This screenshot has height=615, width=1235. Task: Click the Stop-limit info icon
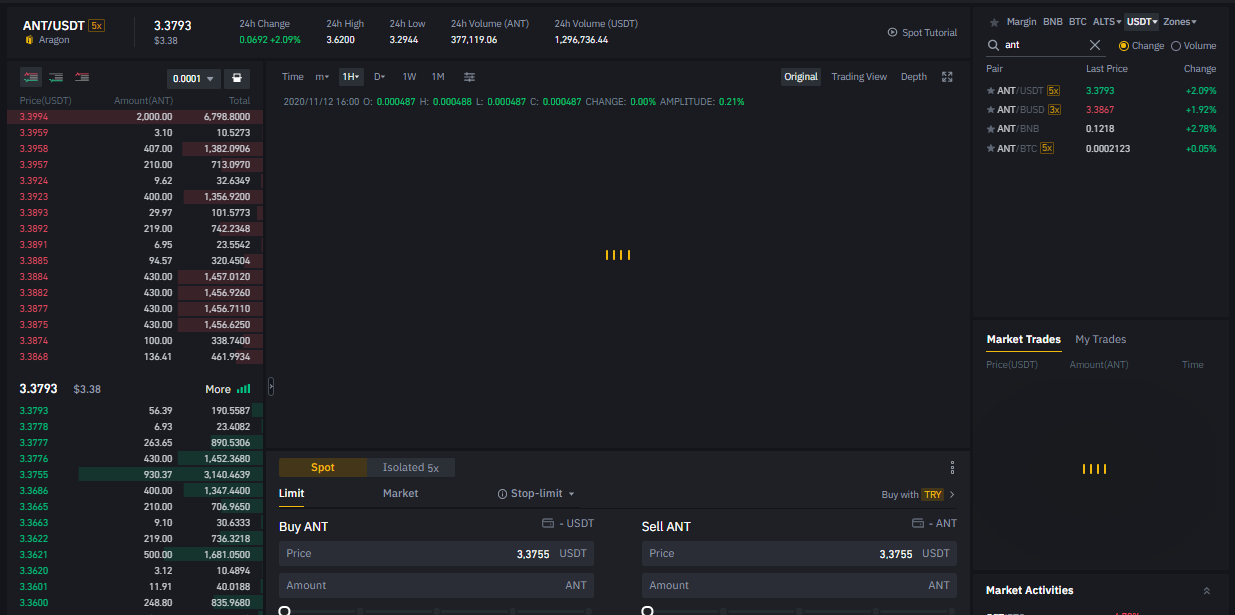point(502,494)
